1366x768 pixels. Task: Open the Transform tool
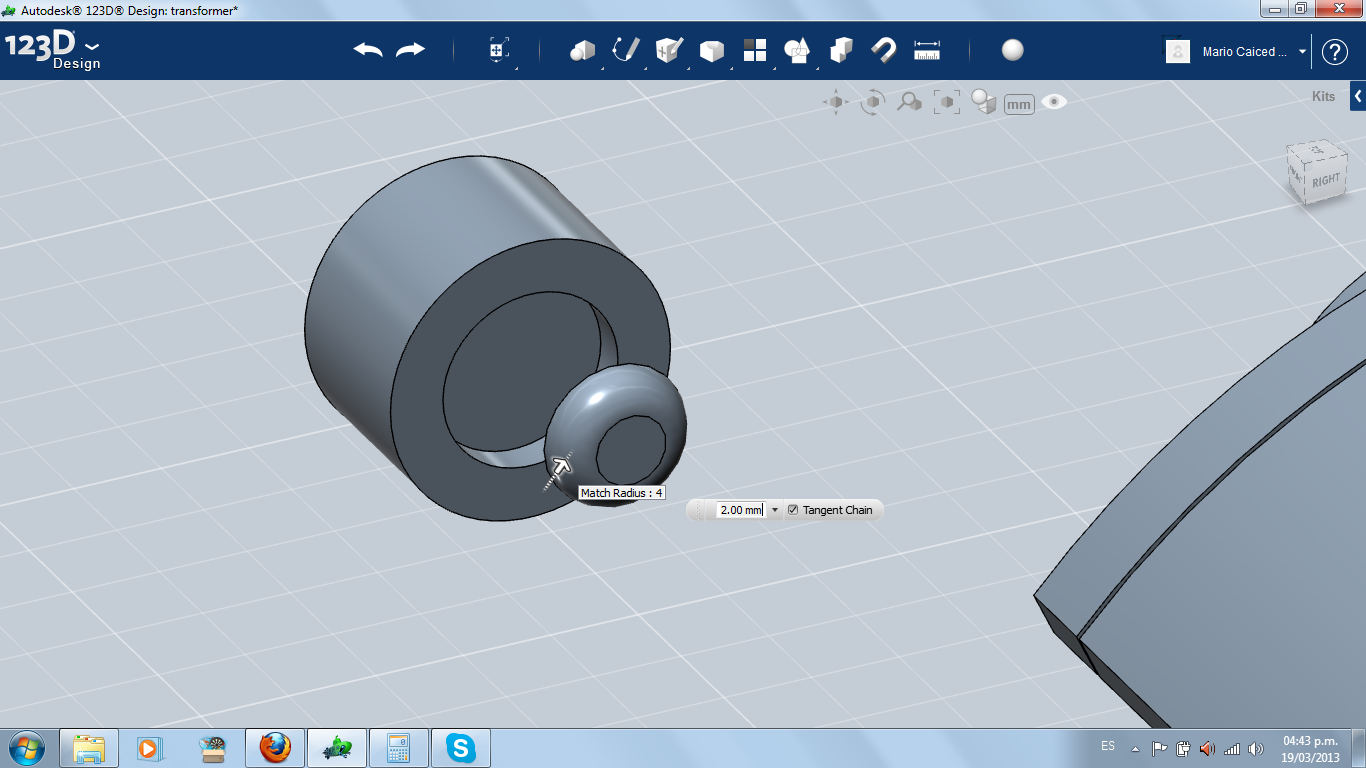pyautogui.click(x=499, y=50)
